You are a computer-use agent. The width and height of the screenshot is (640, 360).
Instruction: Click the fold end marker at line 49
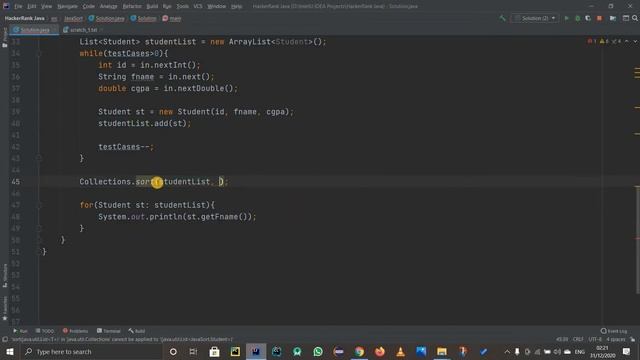point(39,228)
